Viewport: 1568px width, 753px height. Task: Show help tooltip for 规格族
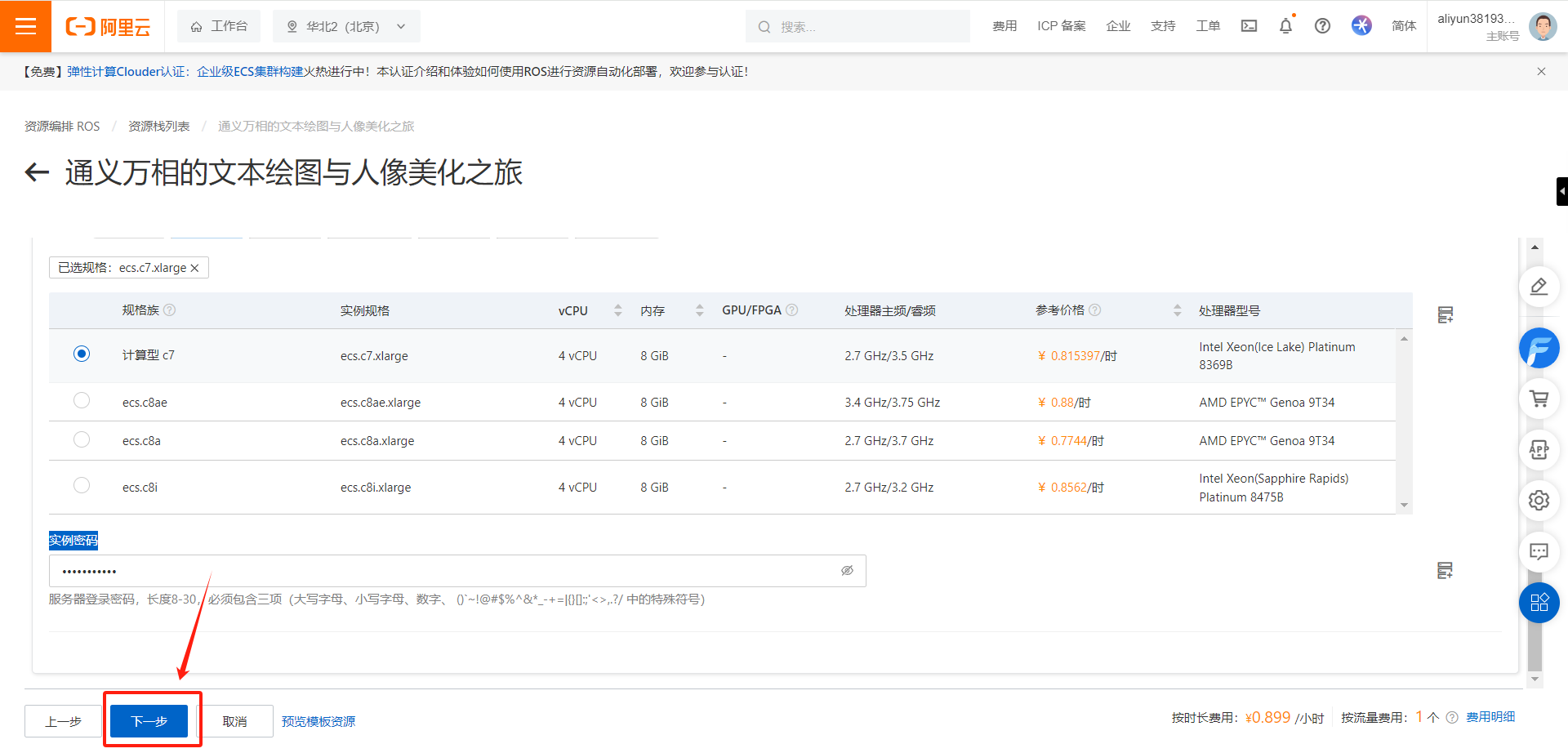tap(170, 310)
